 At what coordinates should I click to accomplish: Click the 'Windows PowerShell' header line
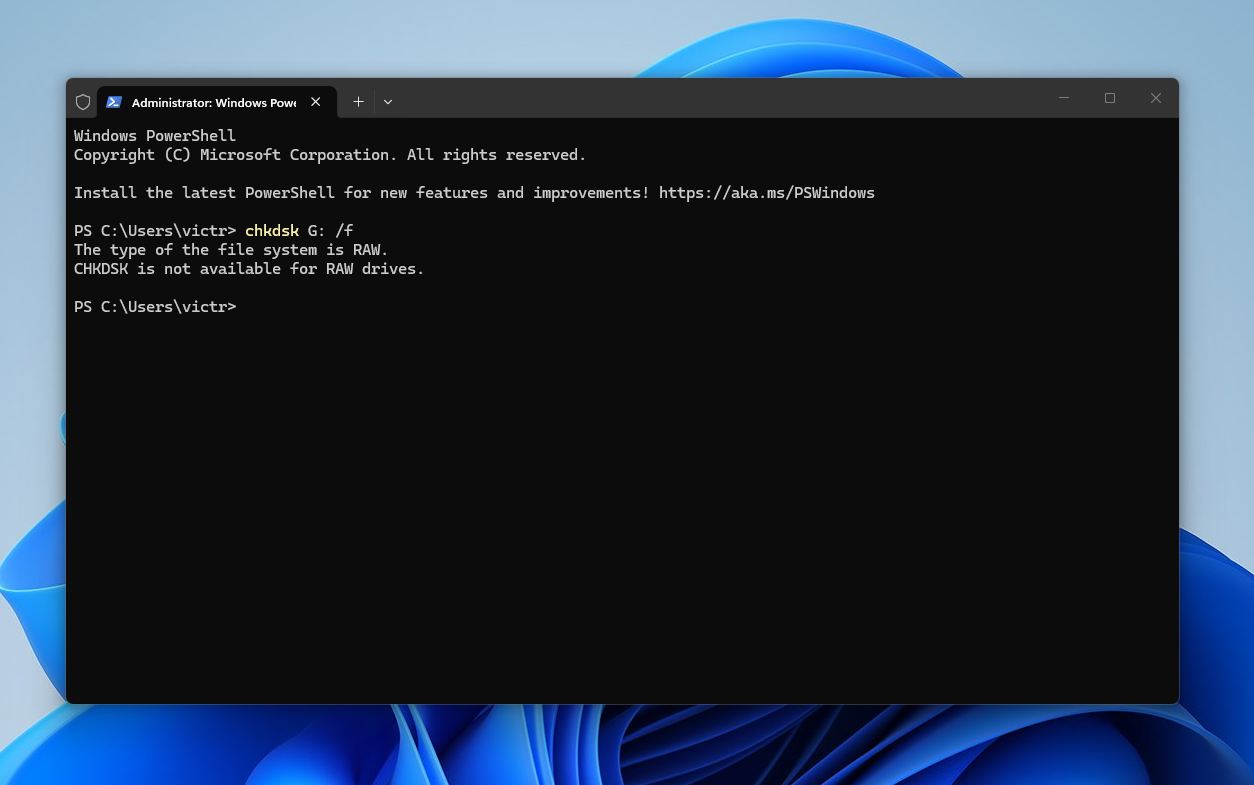(155, 136)
